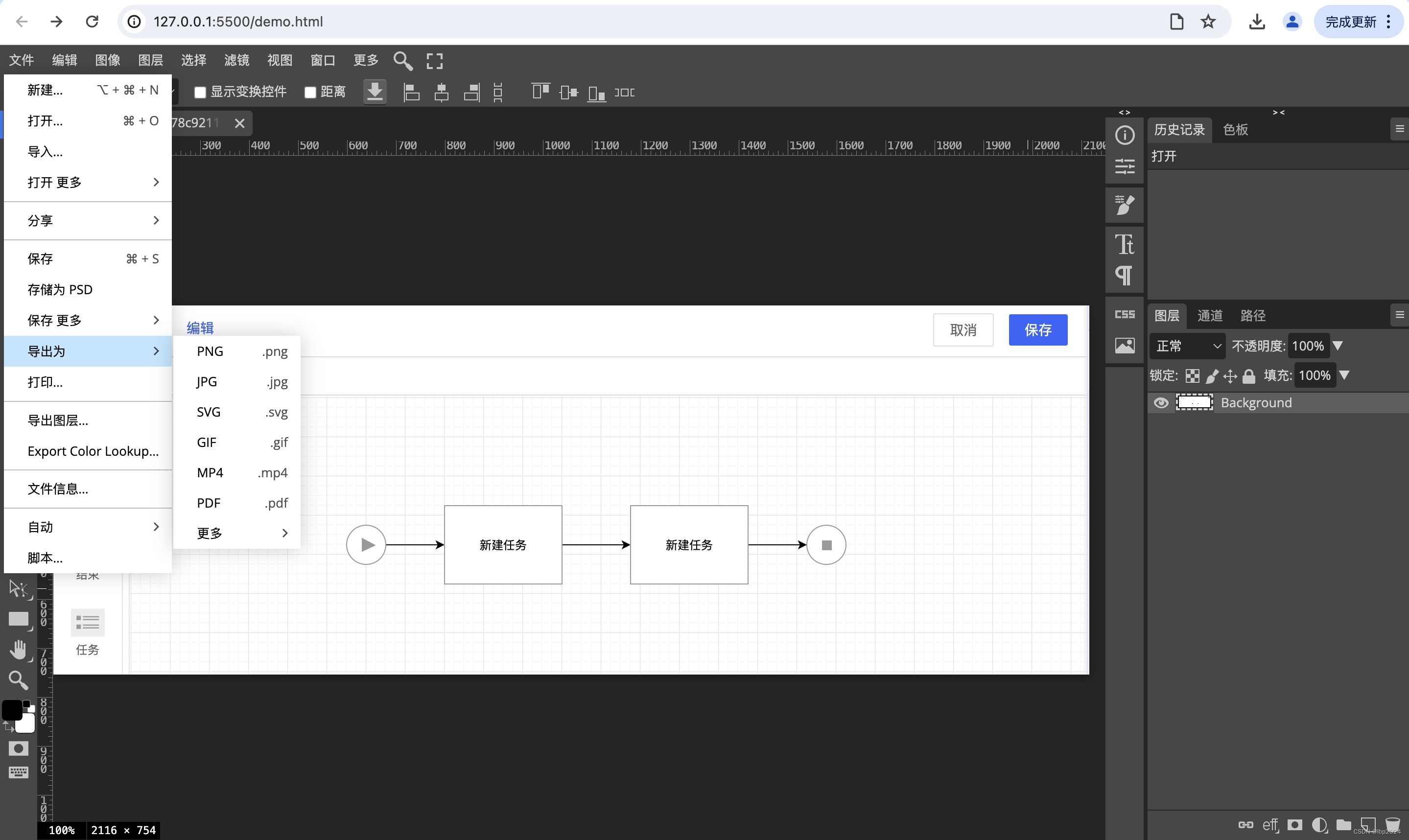Click the 取消 button
1409x840 pixels.
(963, 330)
